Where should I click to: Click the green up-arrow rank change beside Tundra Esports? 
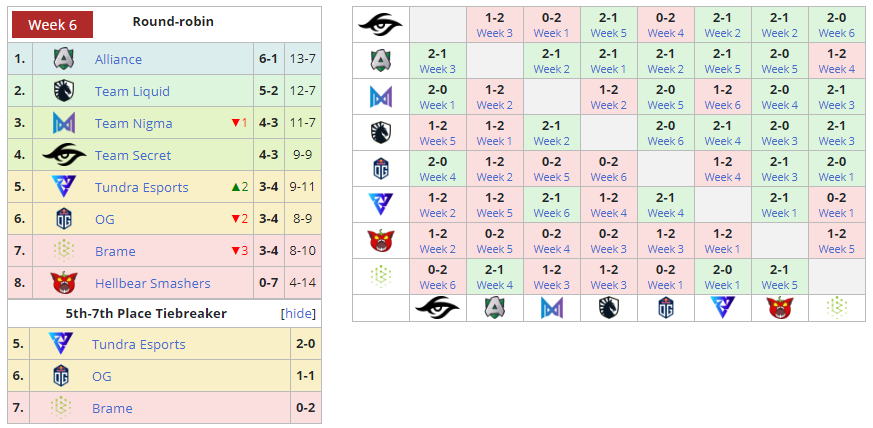(239, 187)
